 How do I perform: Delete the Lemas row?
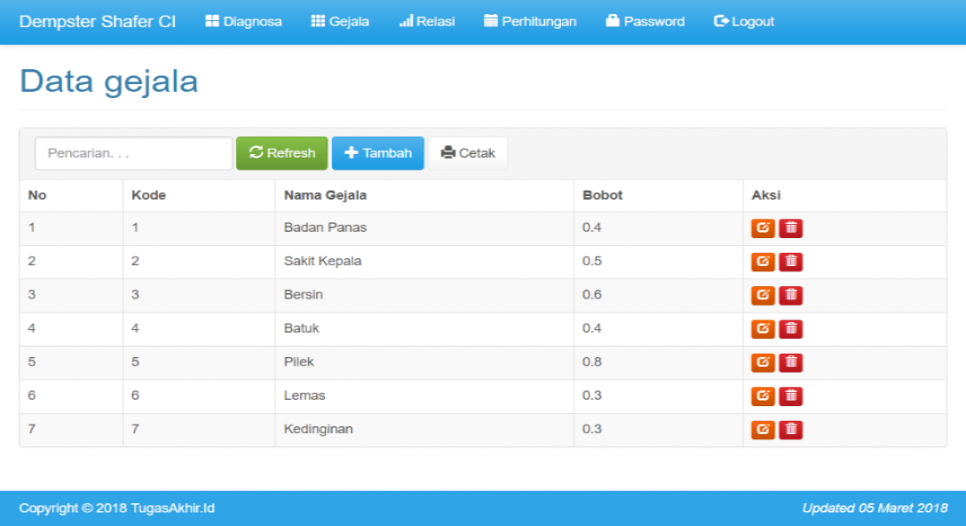pos(790,396)
